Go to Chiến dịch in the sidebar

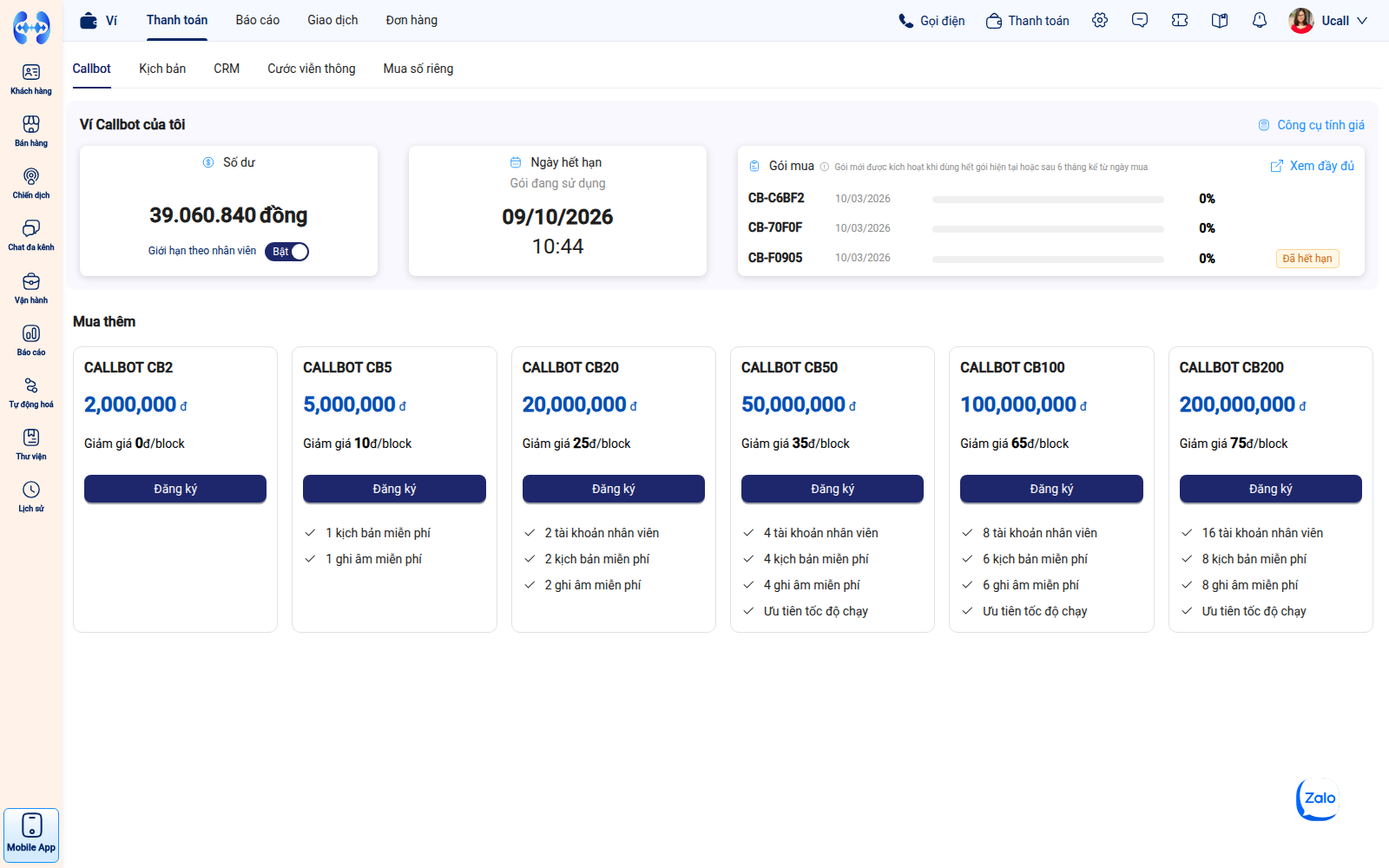click(31, 183)
